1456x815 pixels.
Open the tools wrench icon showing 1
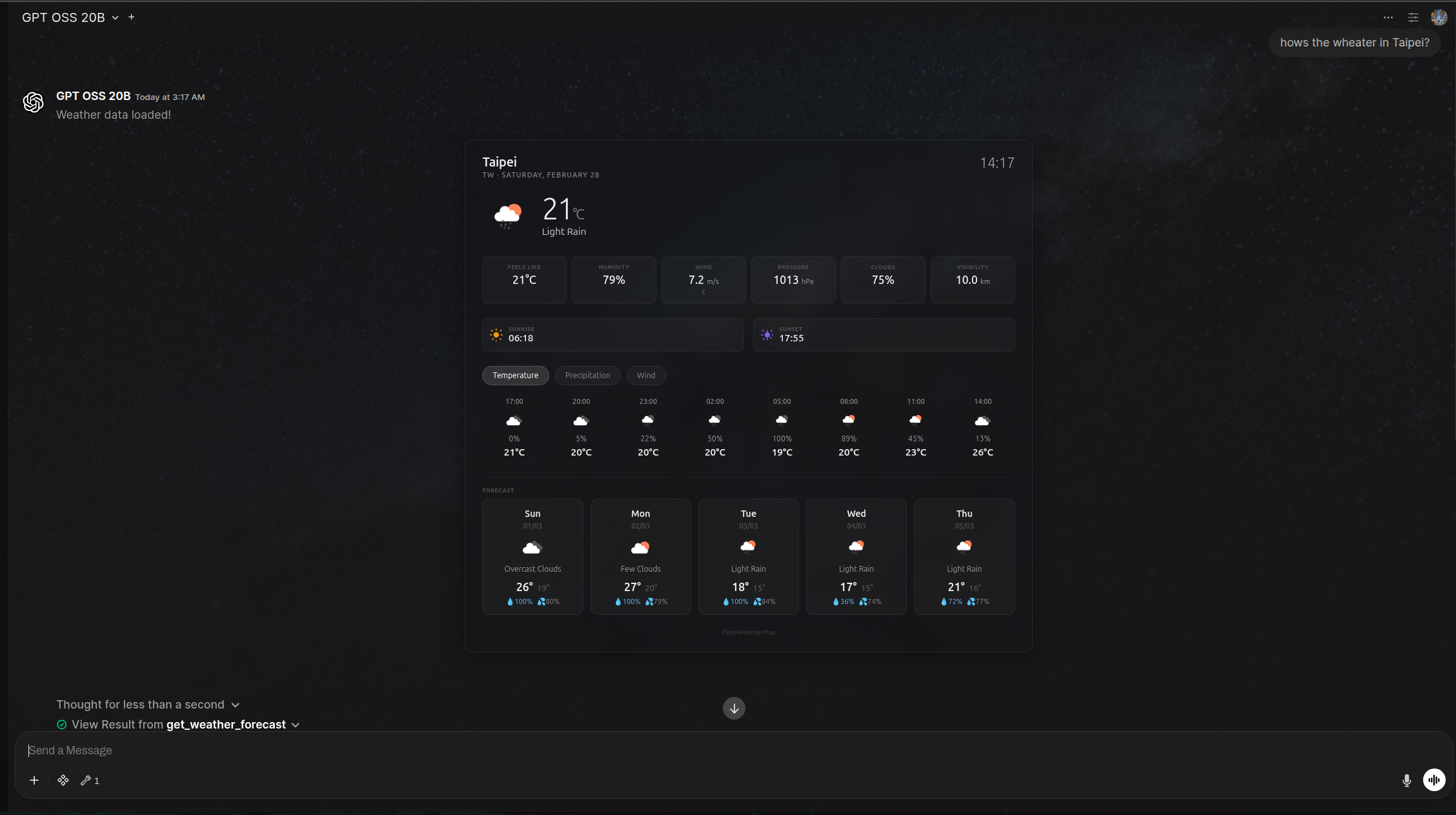90,780
